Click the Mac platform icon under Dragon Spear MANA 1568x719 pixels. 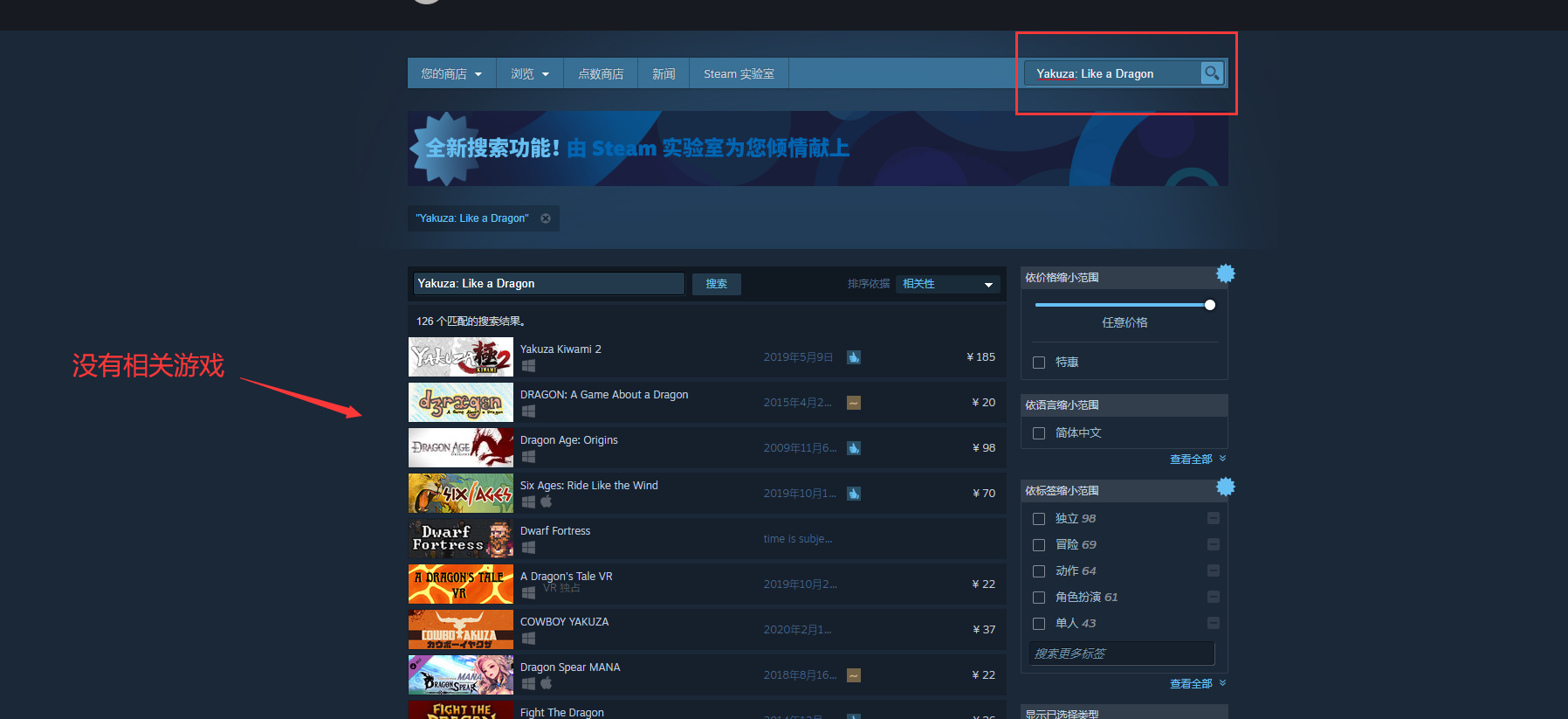coord(547,683)
